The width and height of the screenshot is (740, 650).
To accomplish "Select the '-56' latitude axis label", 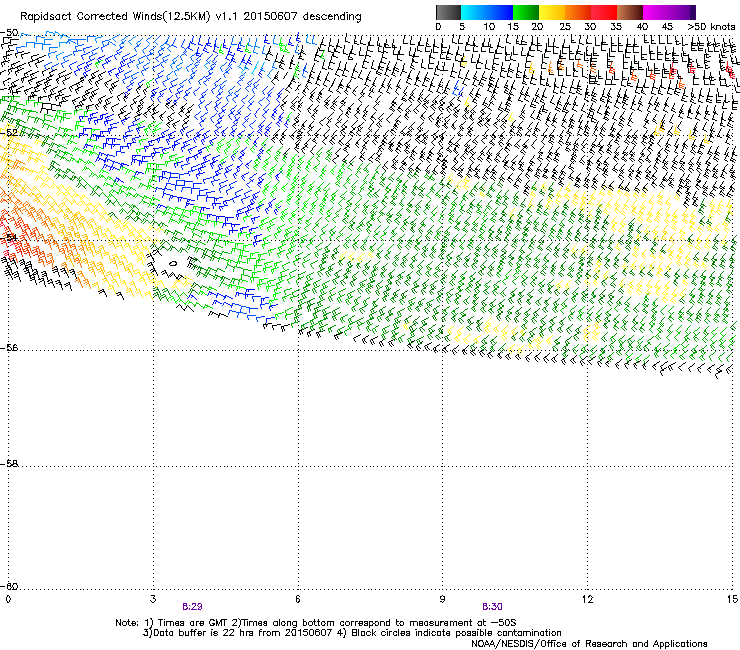I will tap(9, 348).
